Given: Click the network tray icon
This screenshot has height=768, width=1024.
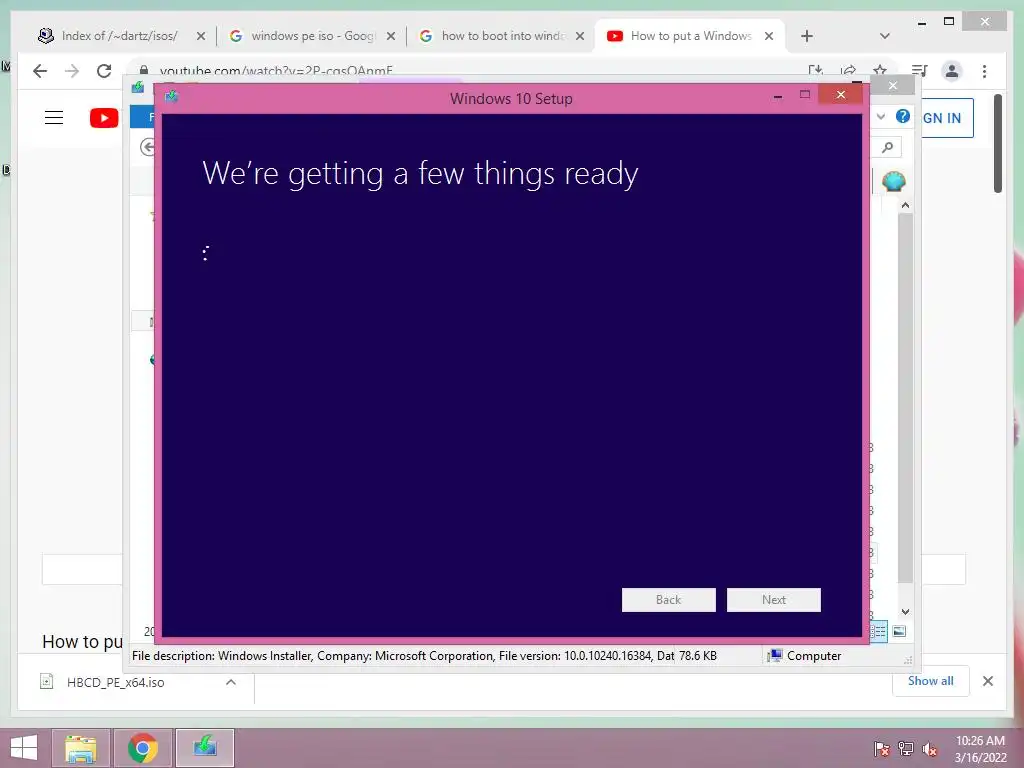Looking at the screenshot, I should 906,749.
